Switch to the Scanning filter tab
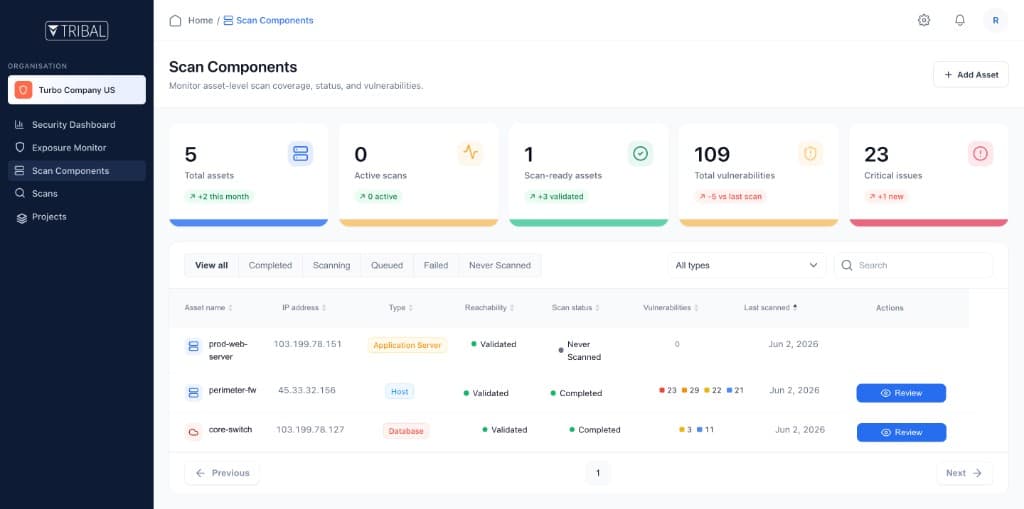The height and width of the screenshot is (509, 1024). 331,265
